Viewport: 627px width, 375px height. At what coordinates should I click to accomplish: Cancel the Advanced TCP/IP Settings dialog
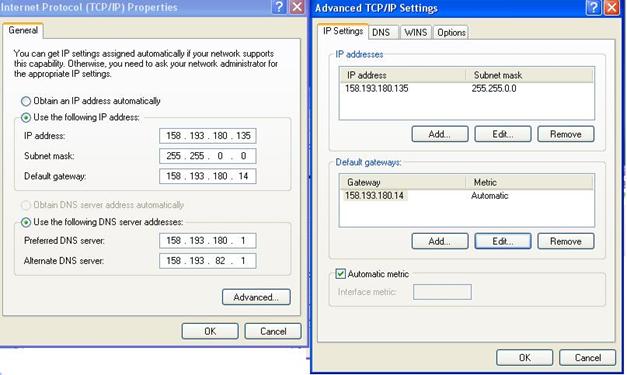click(587, 358)
